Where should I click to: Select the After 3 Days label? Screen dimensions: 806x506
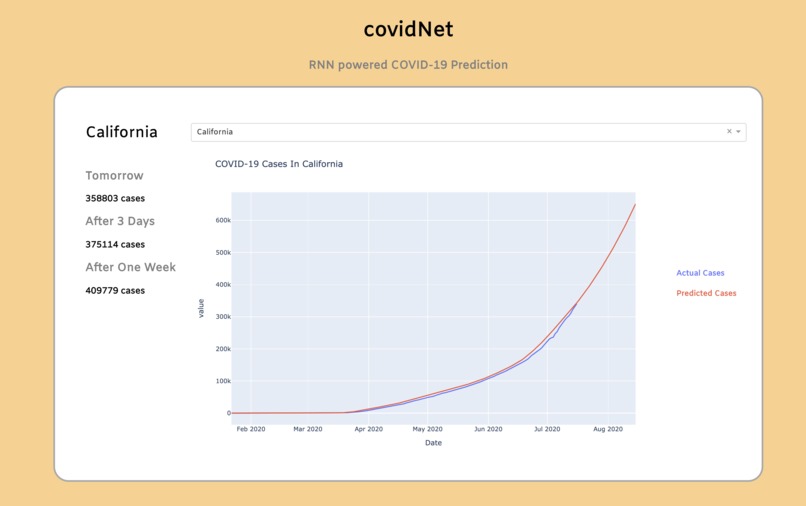click(x=120, y=221)
